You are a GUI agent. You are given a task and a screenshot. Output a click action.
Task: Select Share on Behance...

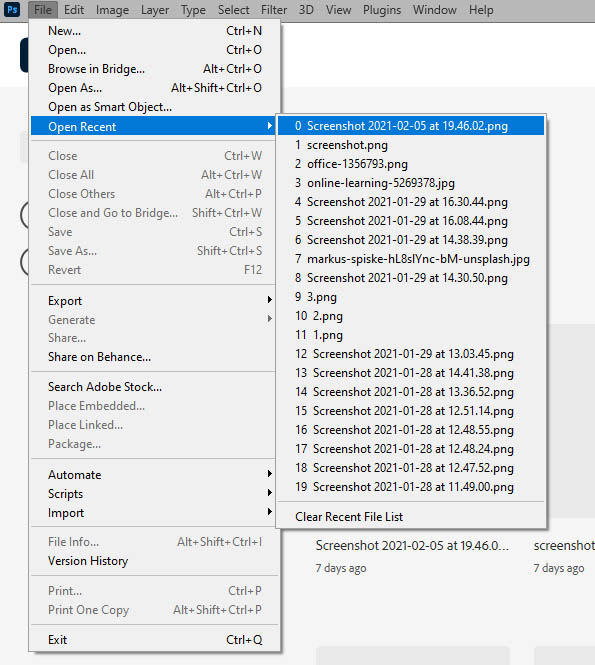coord(155,357)
